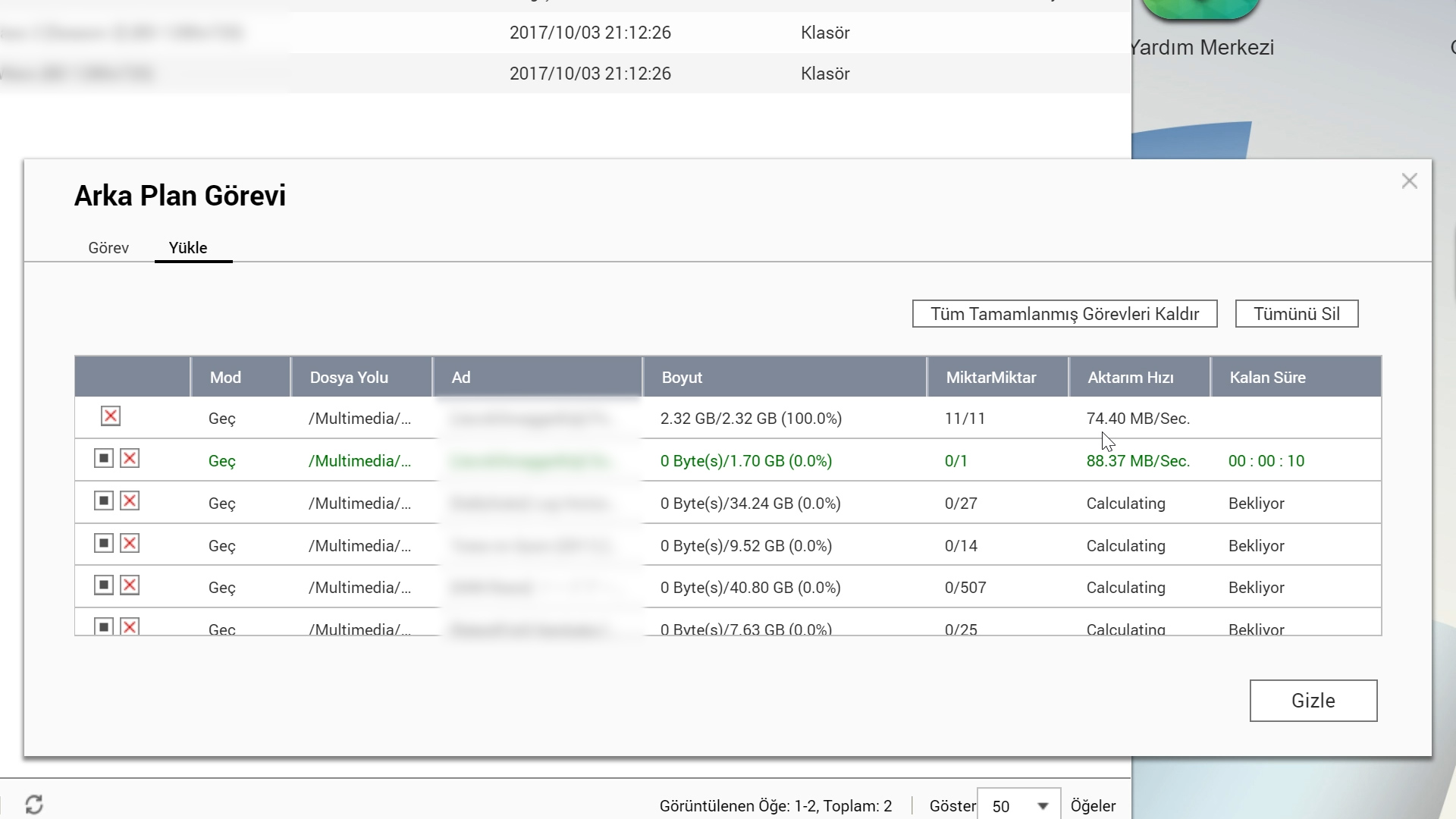This screenshot has width=1456, height=819.
Task: Remove the completed 2.32 GB task
Action: 111,416
